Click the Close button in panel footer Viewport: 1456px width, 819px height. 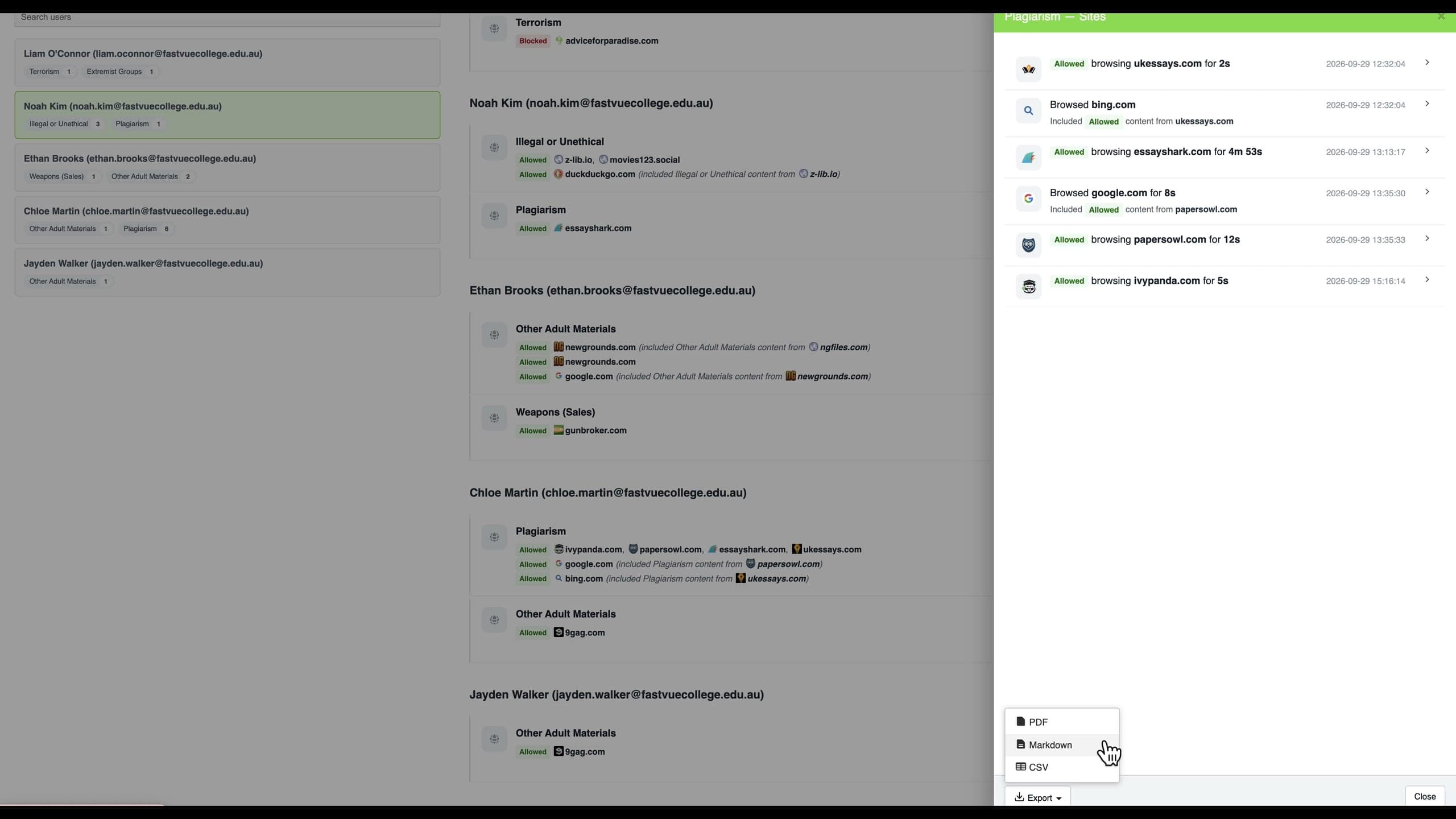pyautogui.click(x=1425, y=796)
